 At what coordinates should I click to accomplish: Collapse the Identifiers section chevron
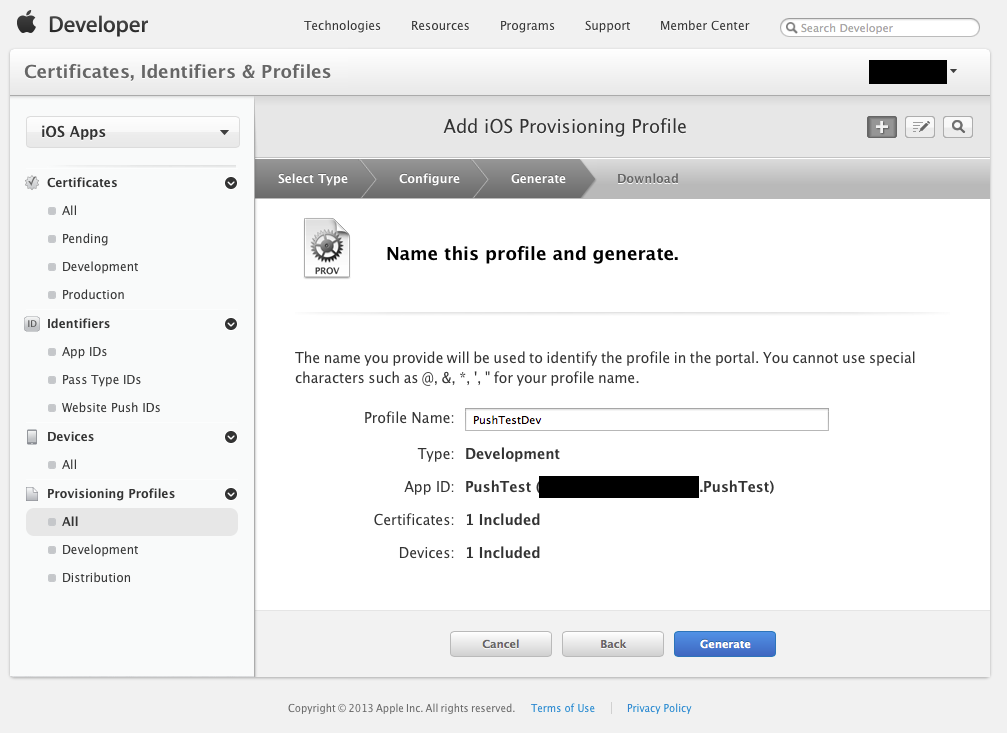tap(231, 324)
